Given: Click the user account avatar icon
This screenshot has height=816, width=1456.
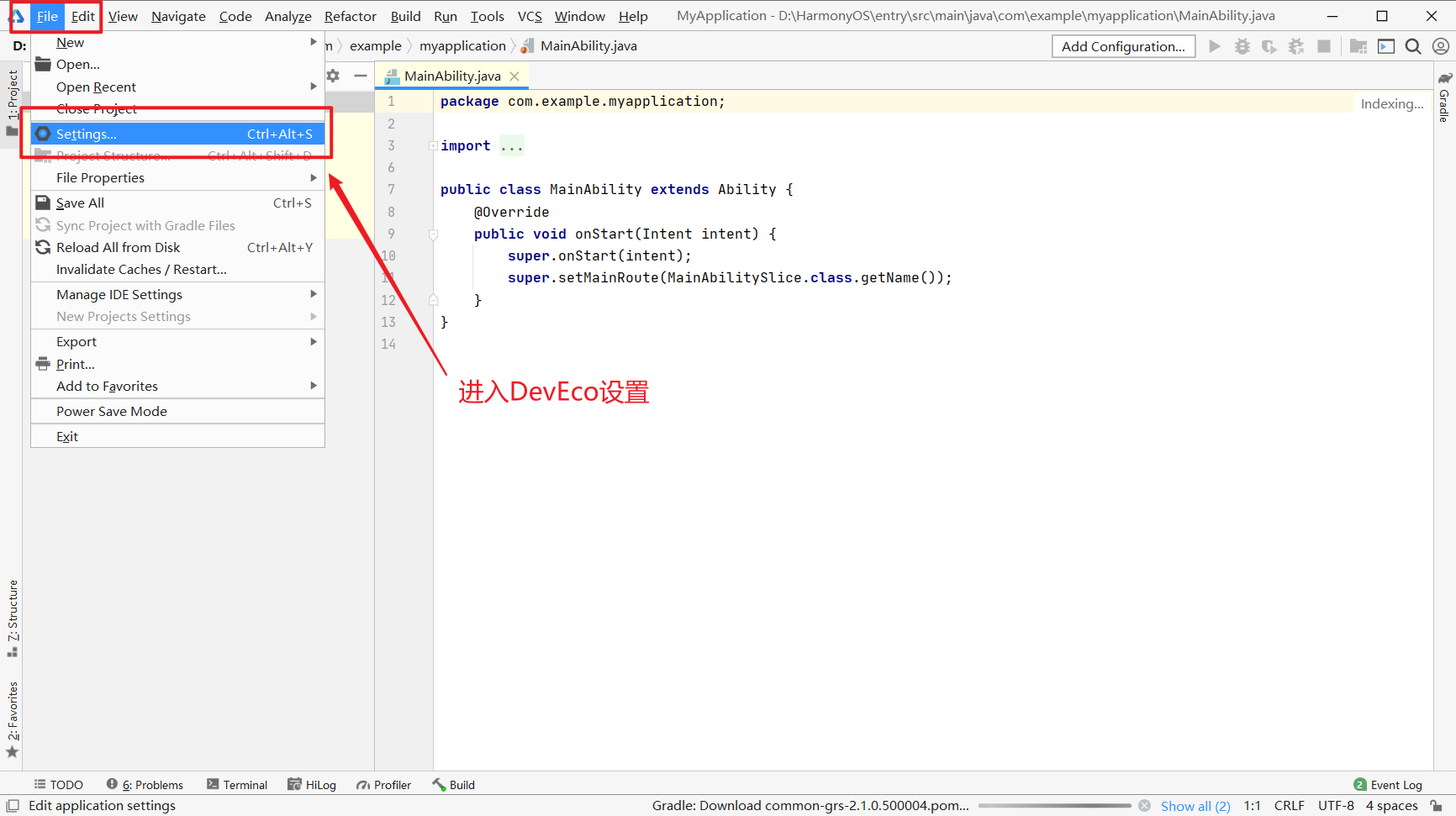Looking at the screenshot, I should pyautogui.click(x=1441, y=46).
